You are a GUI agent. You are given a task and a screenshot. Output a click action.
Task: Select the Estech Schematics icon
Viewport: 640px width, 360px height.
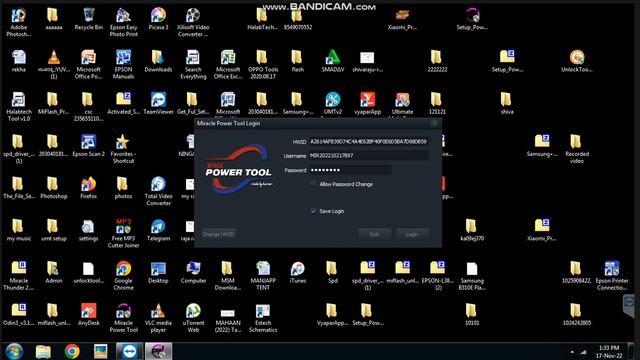click(263, 318)
